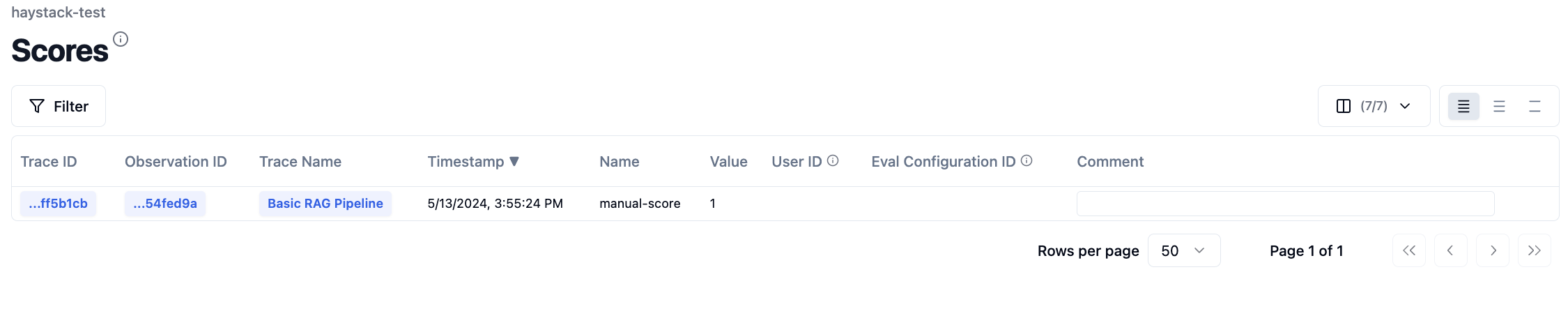
Task: Select the small row height icon
Action: point(1463,106)
